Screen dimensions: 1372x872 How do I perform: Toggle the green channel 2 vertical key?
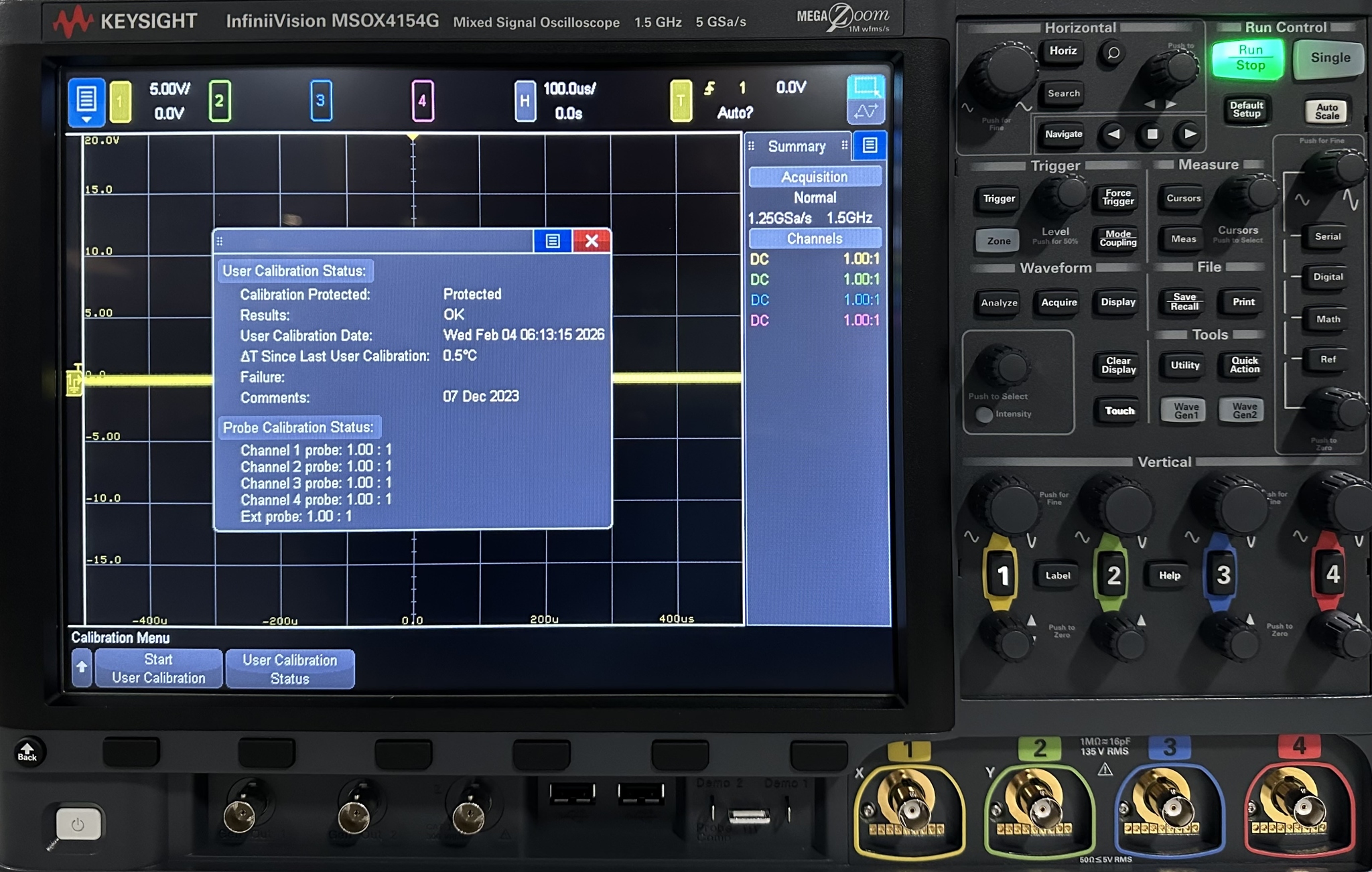(x=1112, y=575)
